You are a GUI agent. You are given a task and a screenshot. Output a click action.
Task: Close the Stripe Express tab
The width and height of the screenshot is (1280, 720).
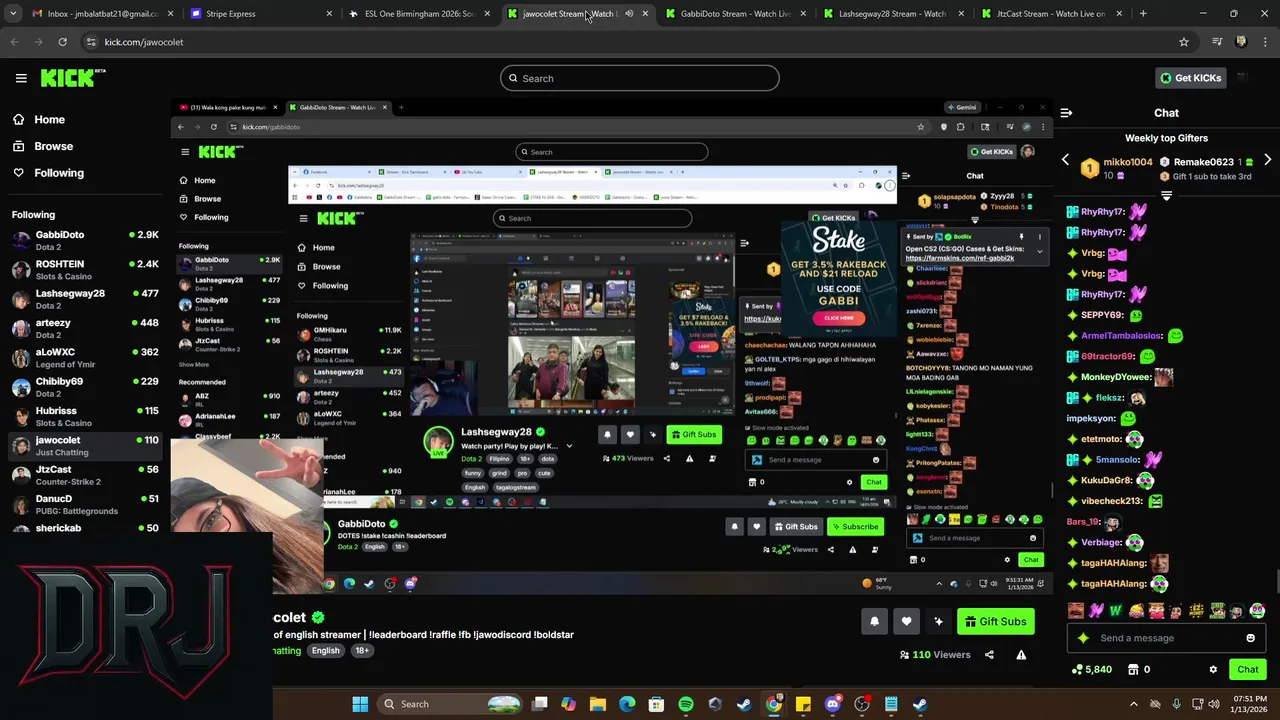point(329,14)
